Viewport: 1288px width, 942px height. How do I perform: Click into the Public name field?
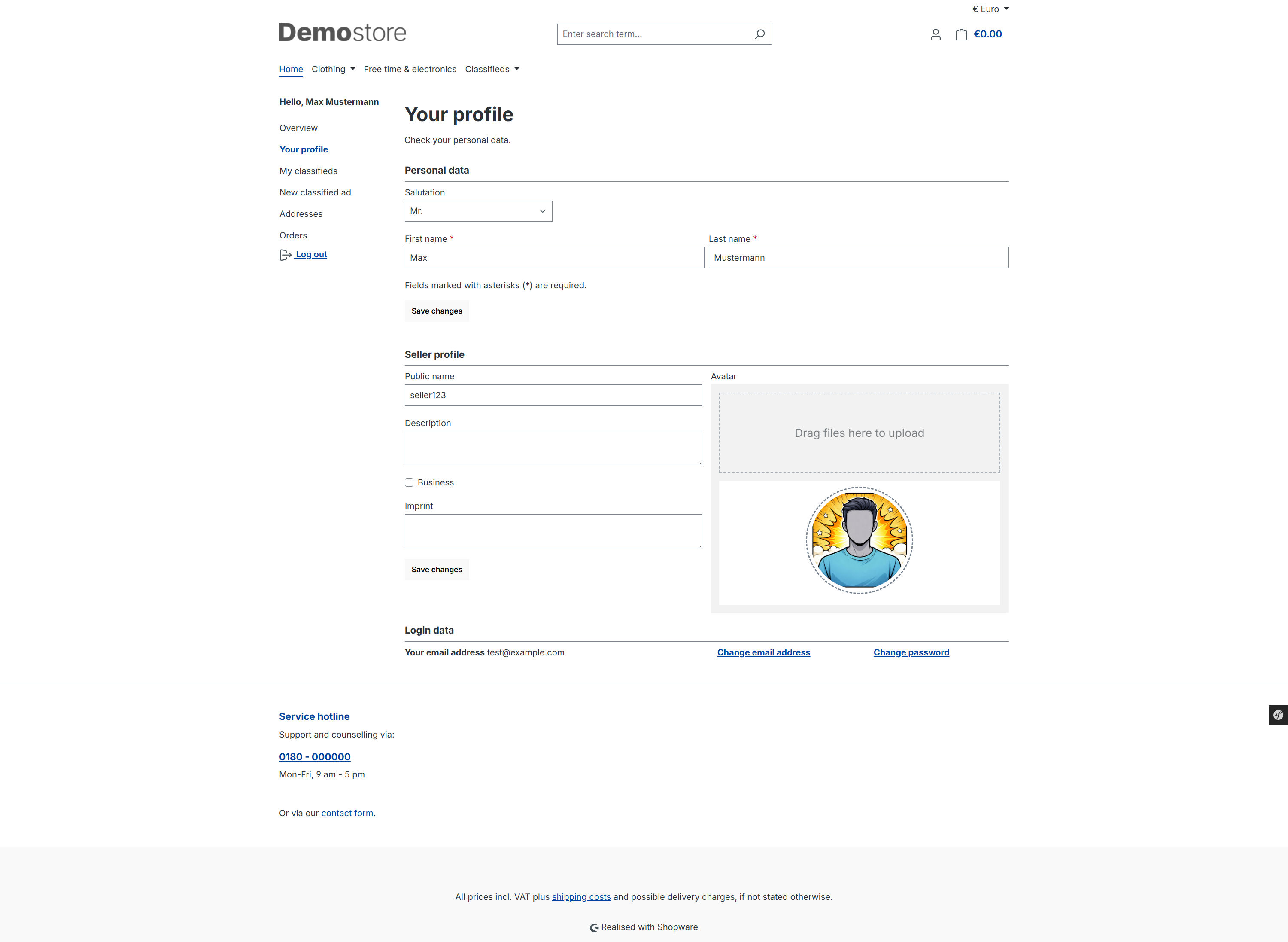click(553, 395)
